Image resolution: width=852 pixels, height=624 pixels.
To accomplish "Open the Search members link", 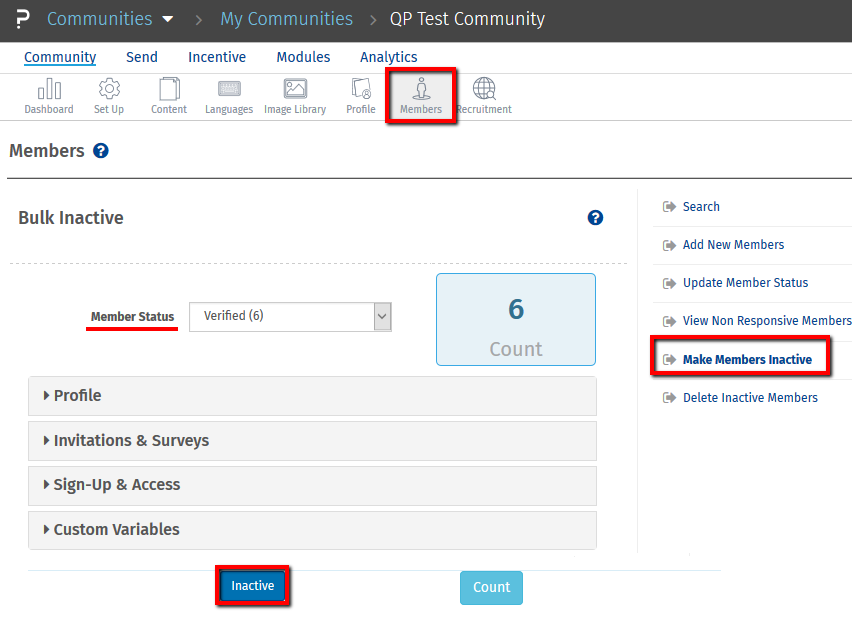I will point(701,207).
